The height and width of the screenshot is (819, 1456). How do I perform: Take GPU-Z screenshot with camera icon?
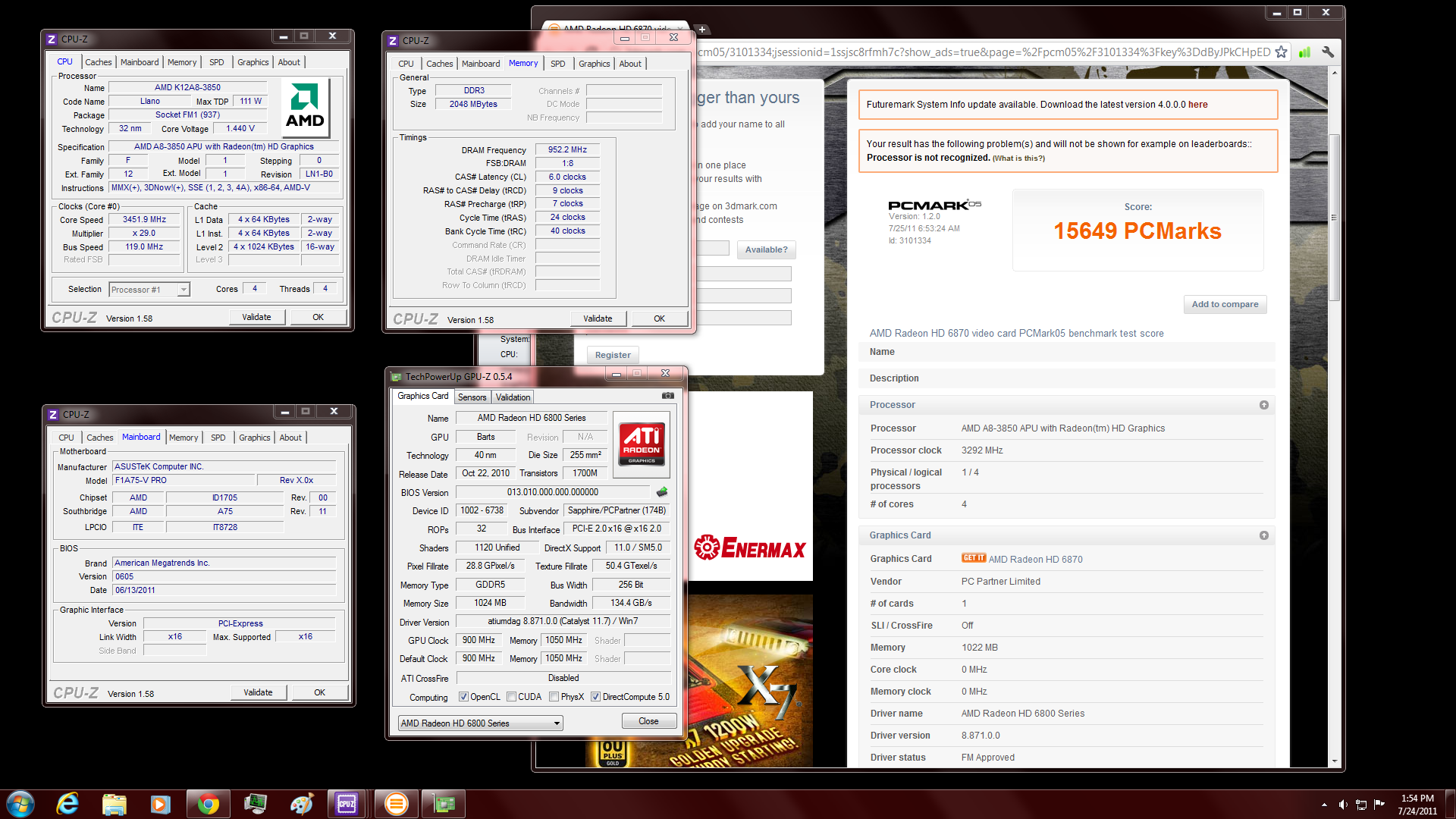[667, 396]
